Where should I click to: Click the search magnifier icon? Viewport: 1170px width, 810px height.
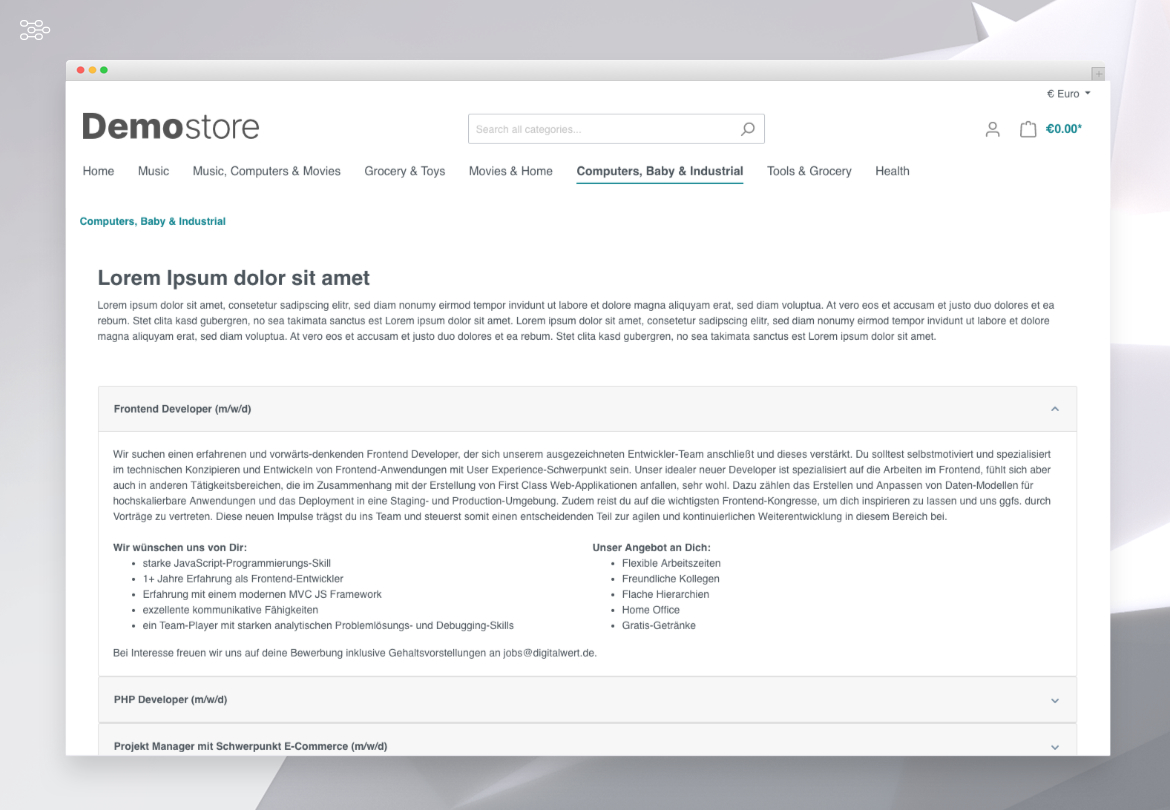click(x=747, y=129)
